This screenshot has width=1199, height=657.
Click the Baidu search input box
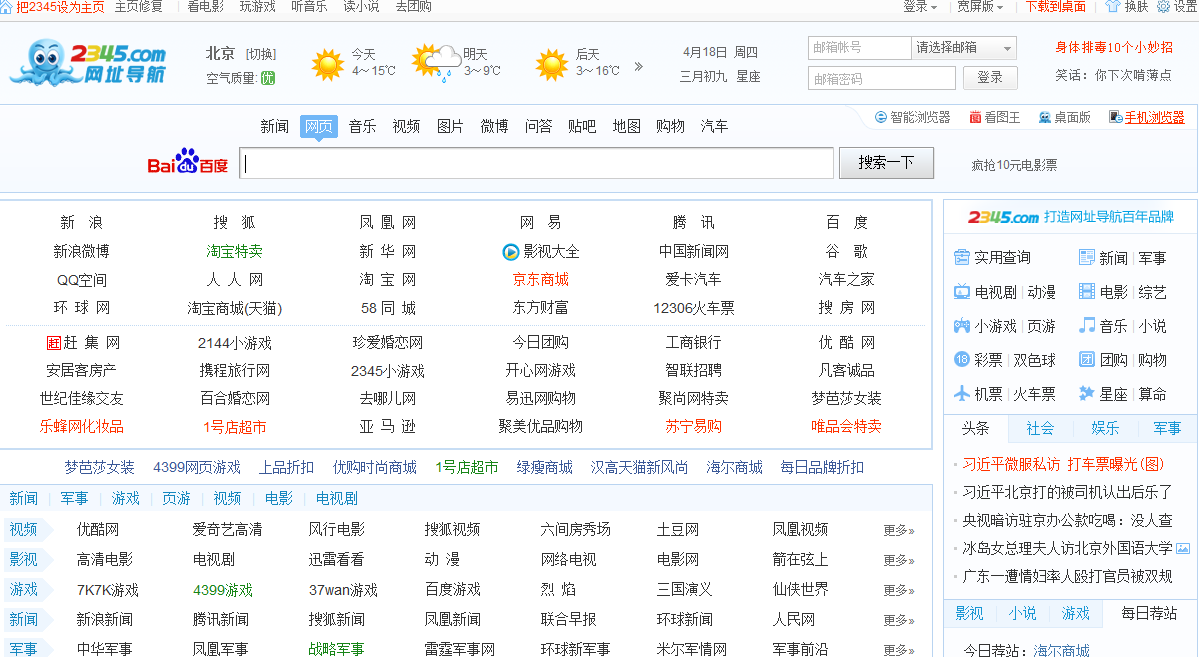tap(537, 164)
